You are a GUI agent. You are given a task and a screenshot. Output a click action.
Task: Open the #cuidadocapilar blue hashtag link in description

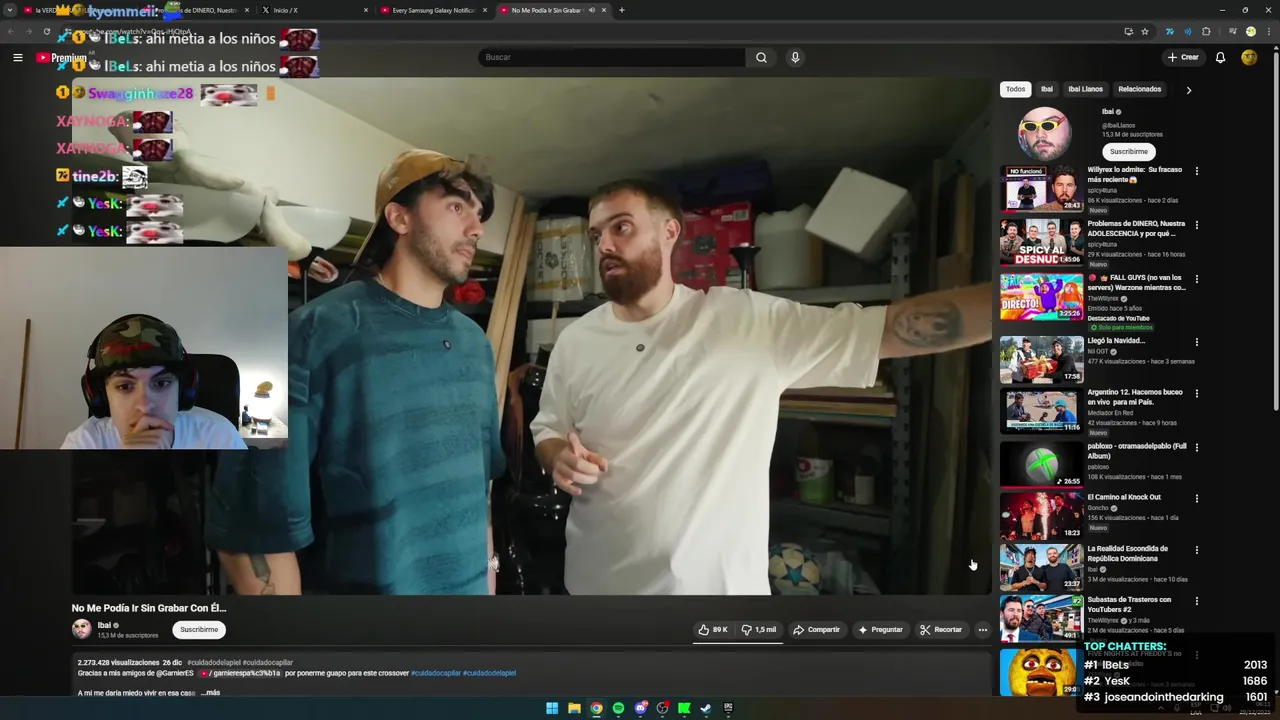[436, 673]
